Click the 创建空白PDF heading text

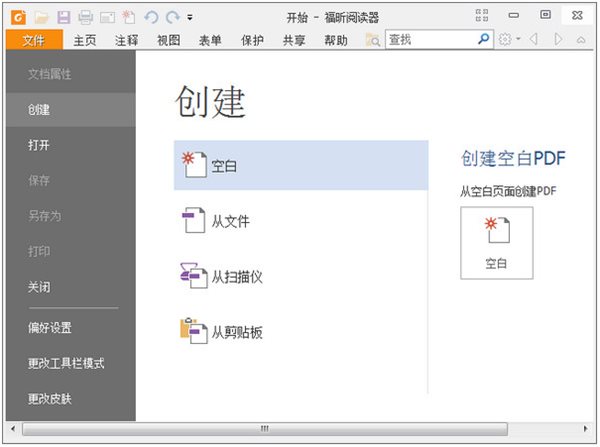click(x=513, y=158)
